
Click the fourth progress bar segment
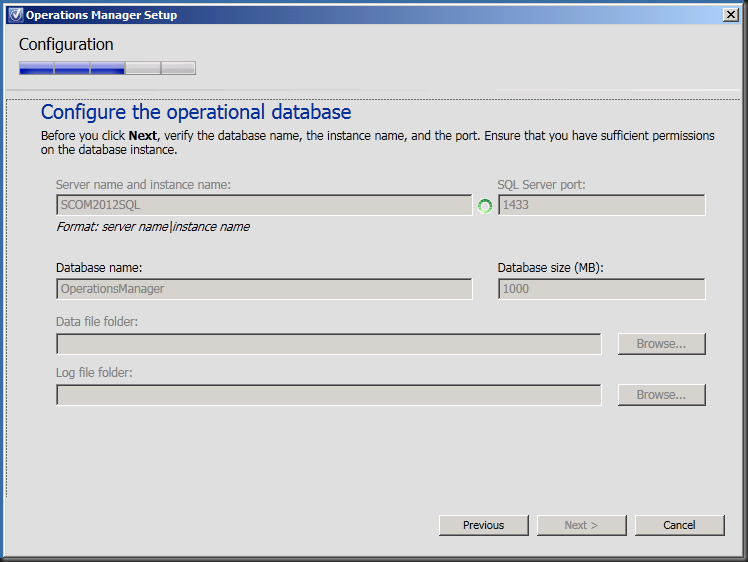tap(143, 68)
